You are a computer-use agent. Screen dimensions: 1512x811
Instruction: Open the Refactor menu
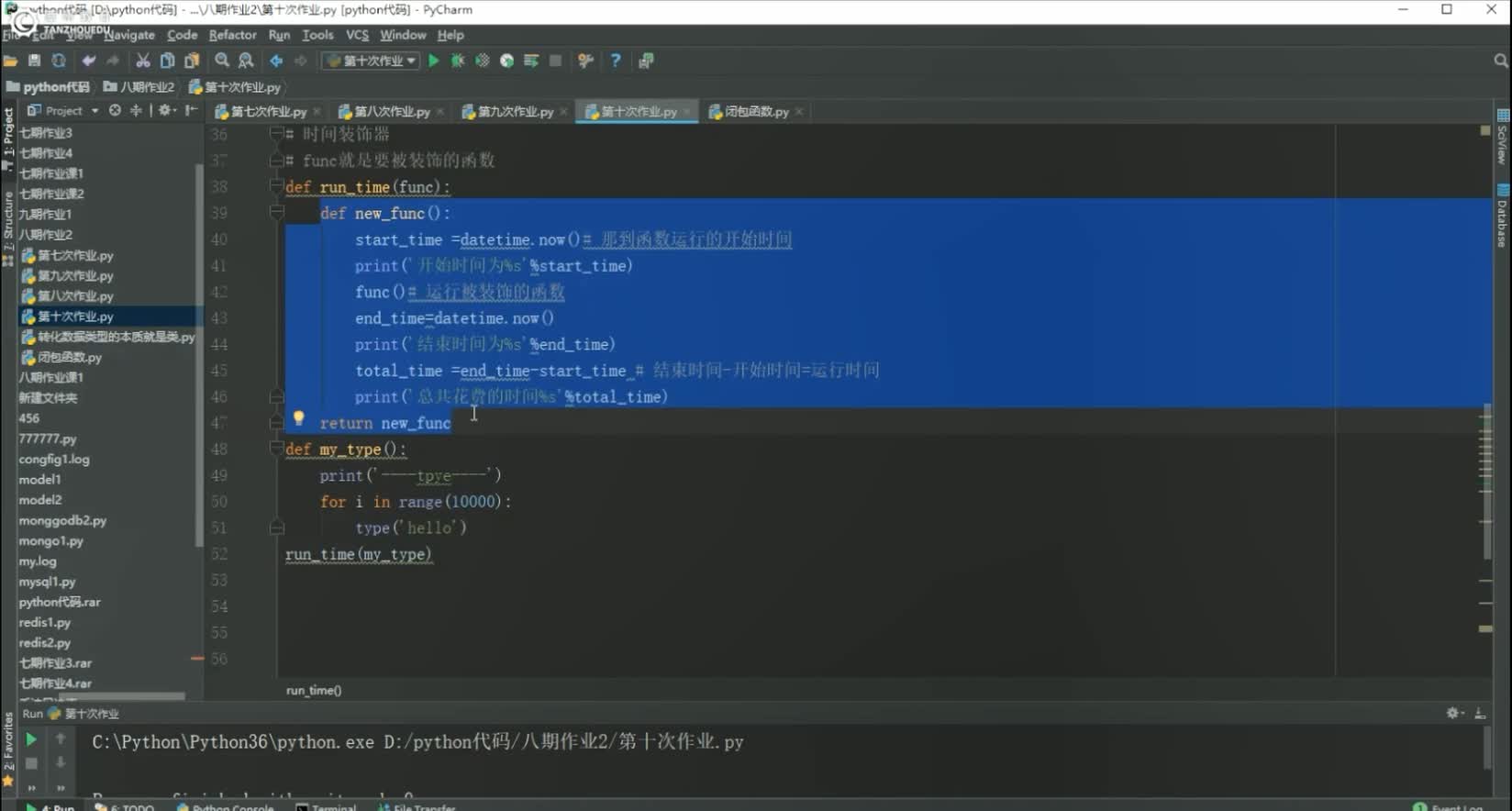tap(232, 35)
